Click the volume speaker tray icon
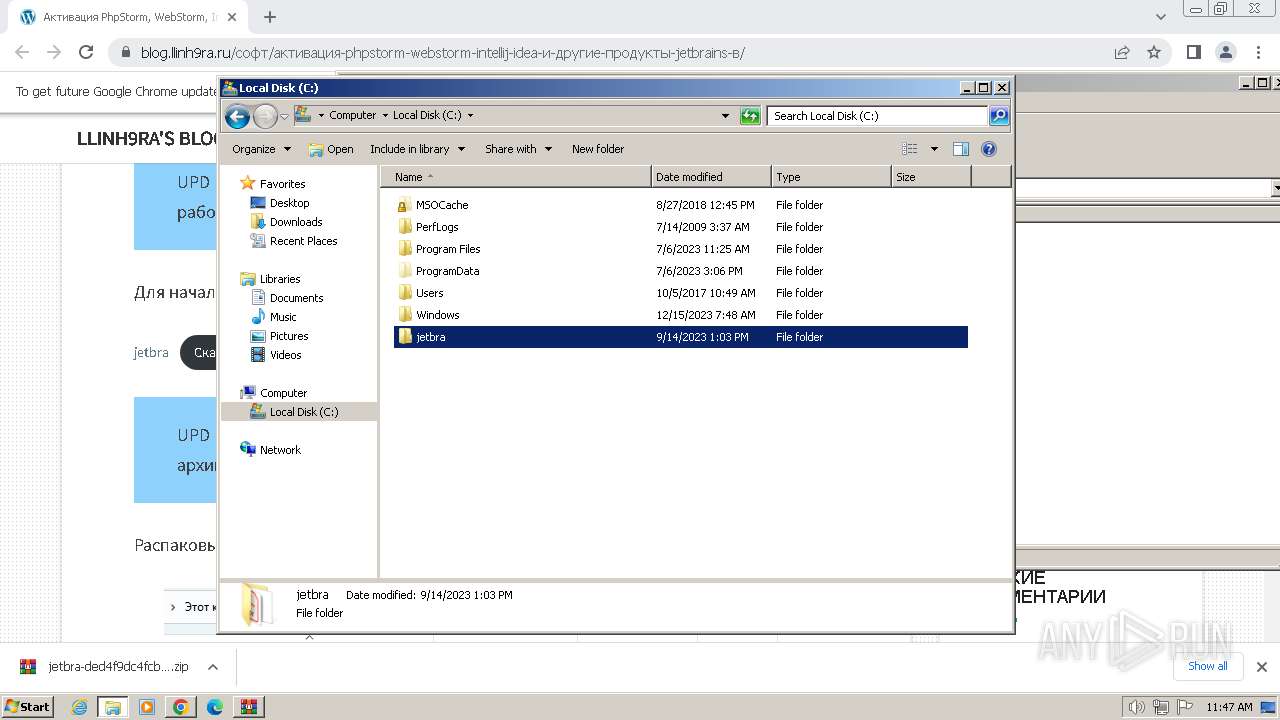1280x720 pixels. click(x=1137, y=707)
